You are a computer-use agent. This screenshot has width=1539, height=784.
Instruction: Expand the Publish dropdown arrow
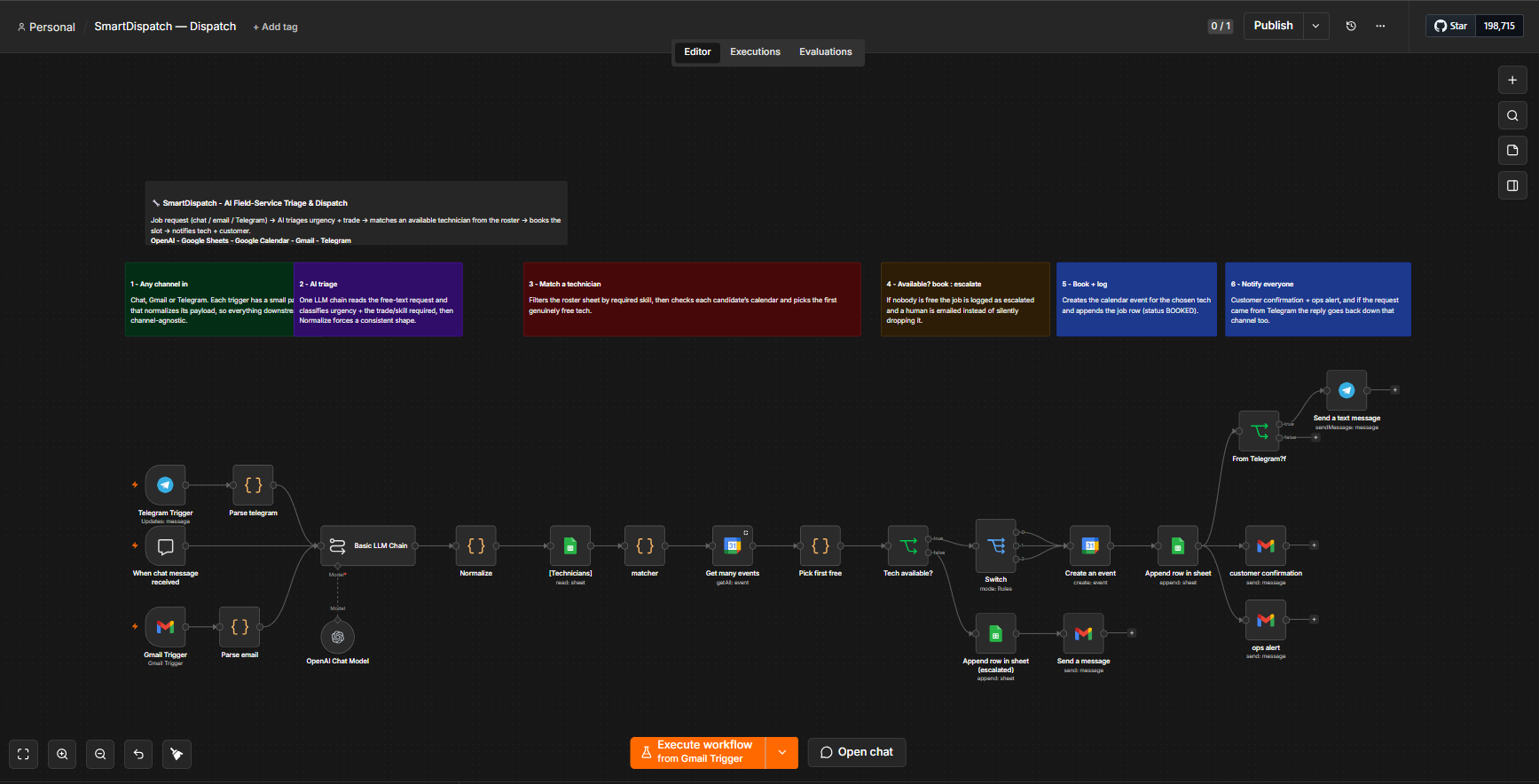(x=1315, y=26)
